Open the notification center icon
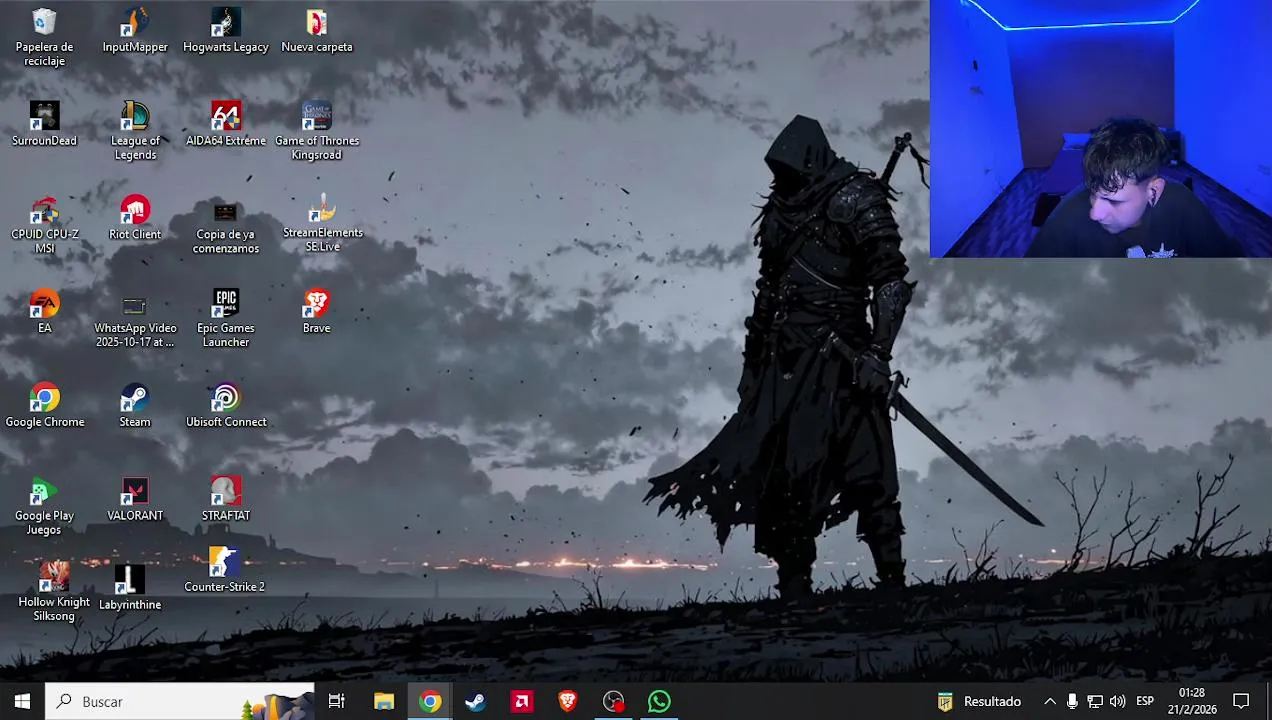This screenshot has width=1272, height=720. click(1241, 702)
